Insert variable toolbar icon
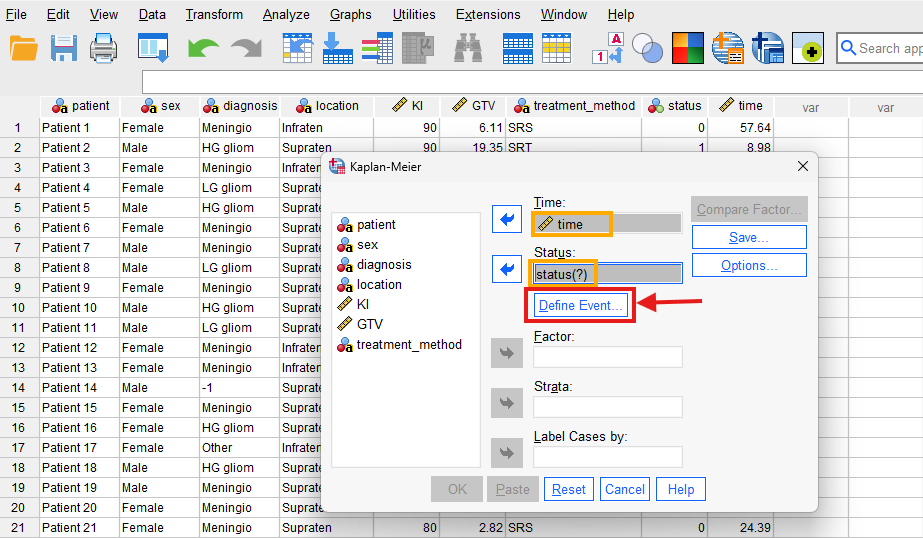Screen dimensions: 923x538 click(x=556, y=48)
